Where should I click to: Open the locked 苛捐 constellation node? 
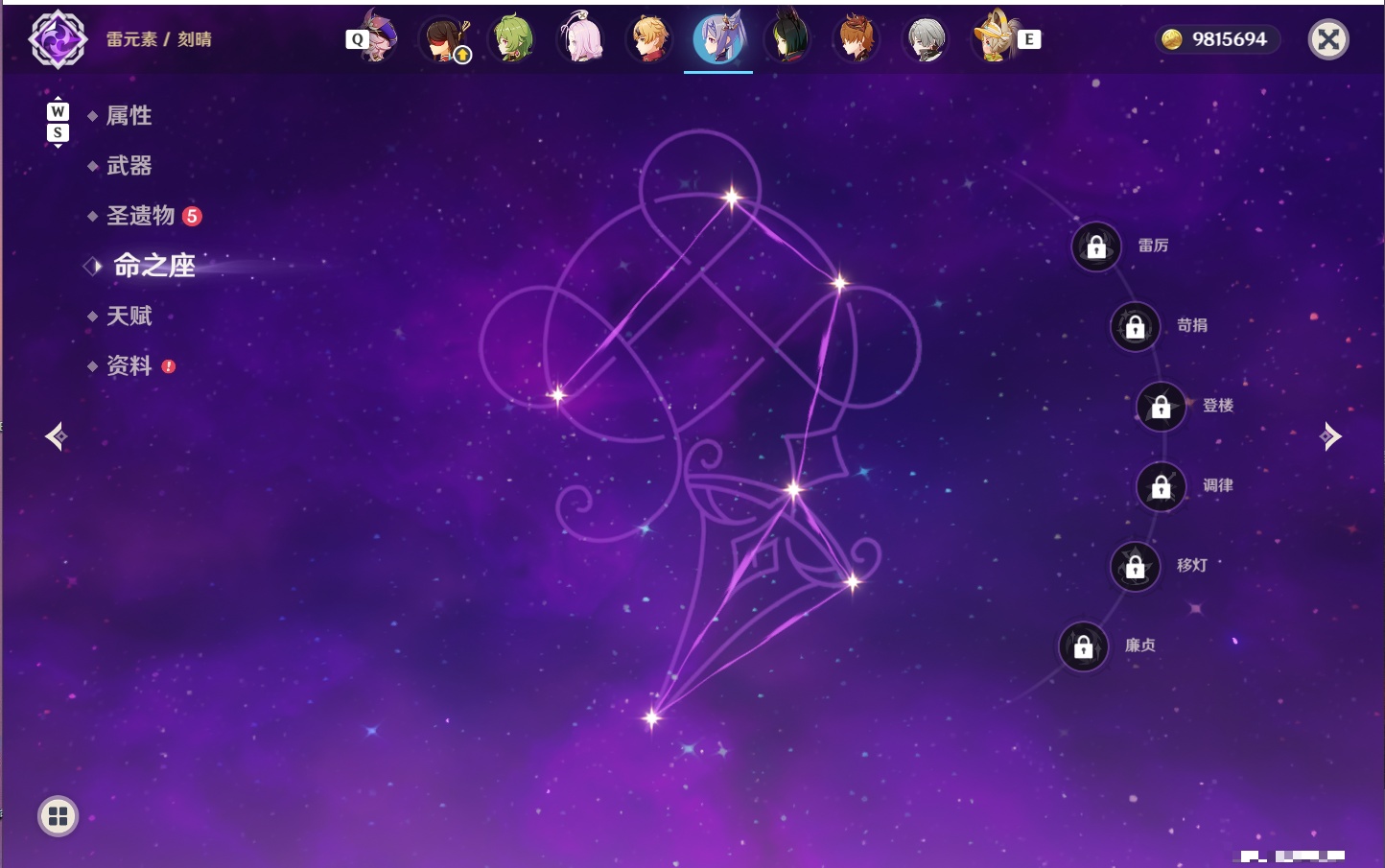[1136, 326]
